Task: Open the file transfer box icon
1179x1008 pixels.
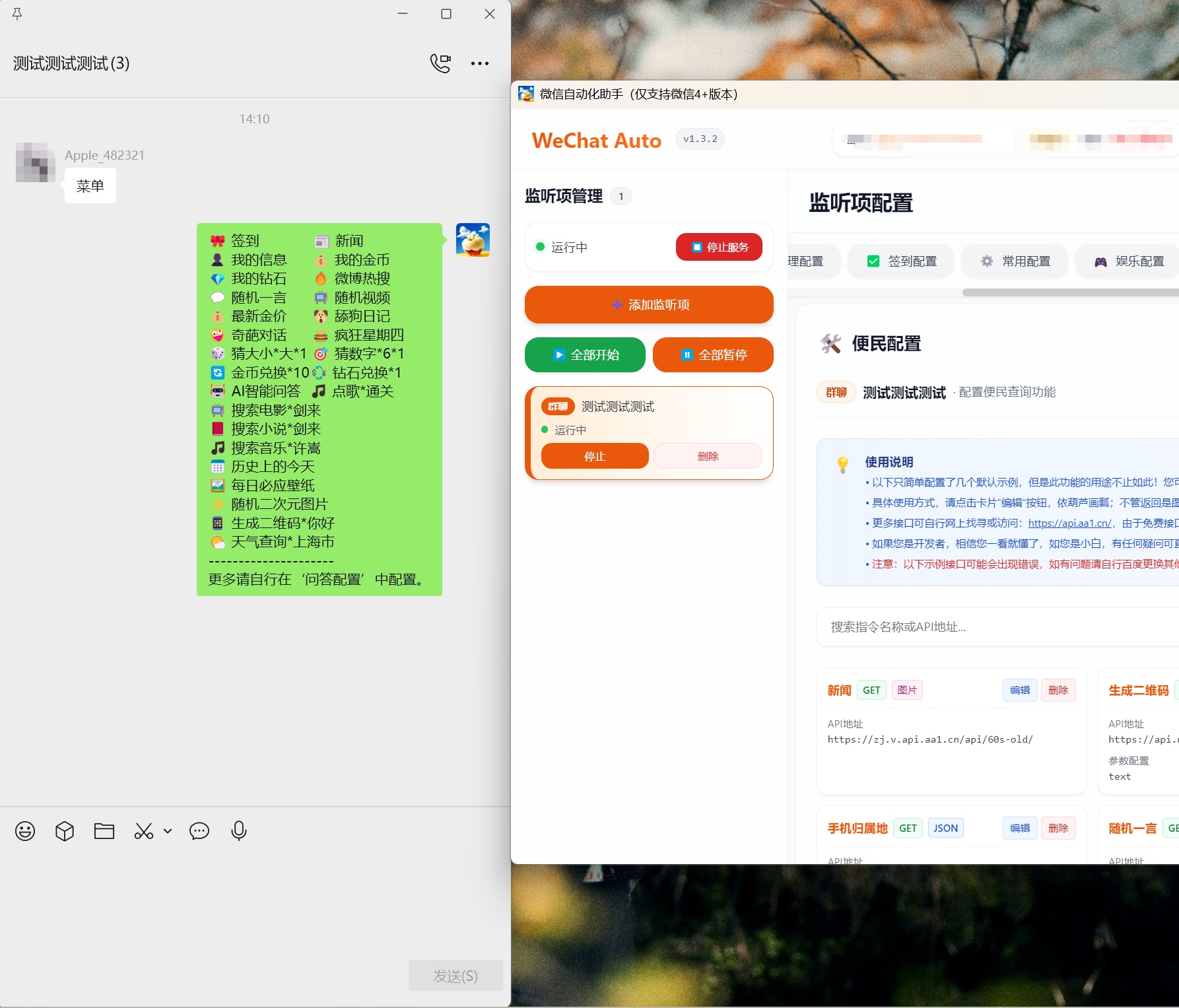Action: pyautogui.click(x=64, y=831)
